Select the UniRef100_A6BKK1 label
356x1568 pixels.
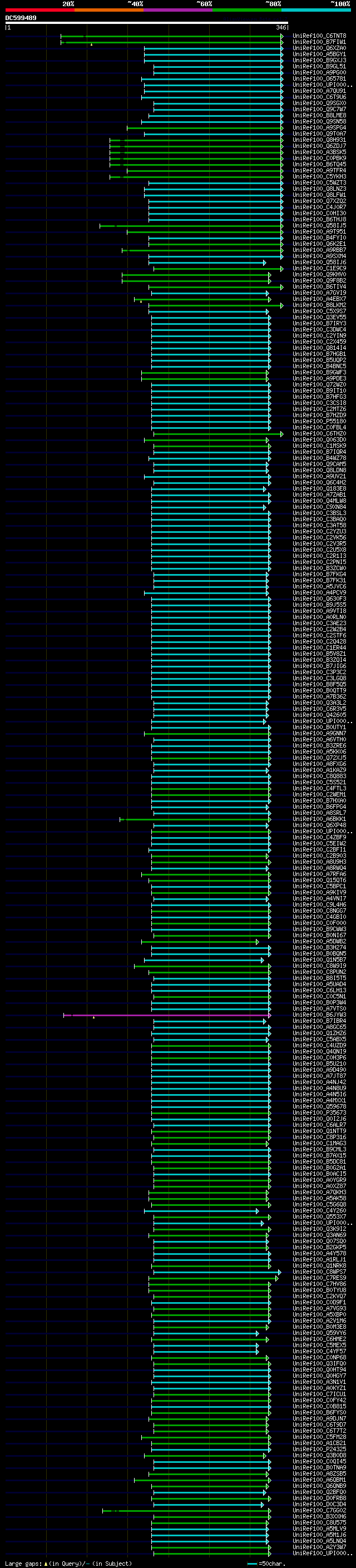click(319, 819)
